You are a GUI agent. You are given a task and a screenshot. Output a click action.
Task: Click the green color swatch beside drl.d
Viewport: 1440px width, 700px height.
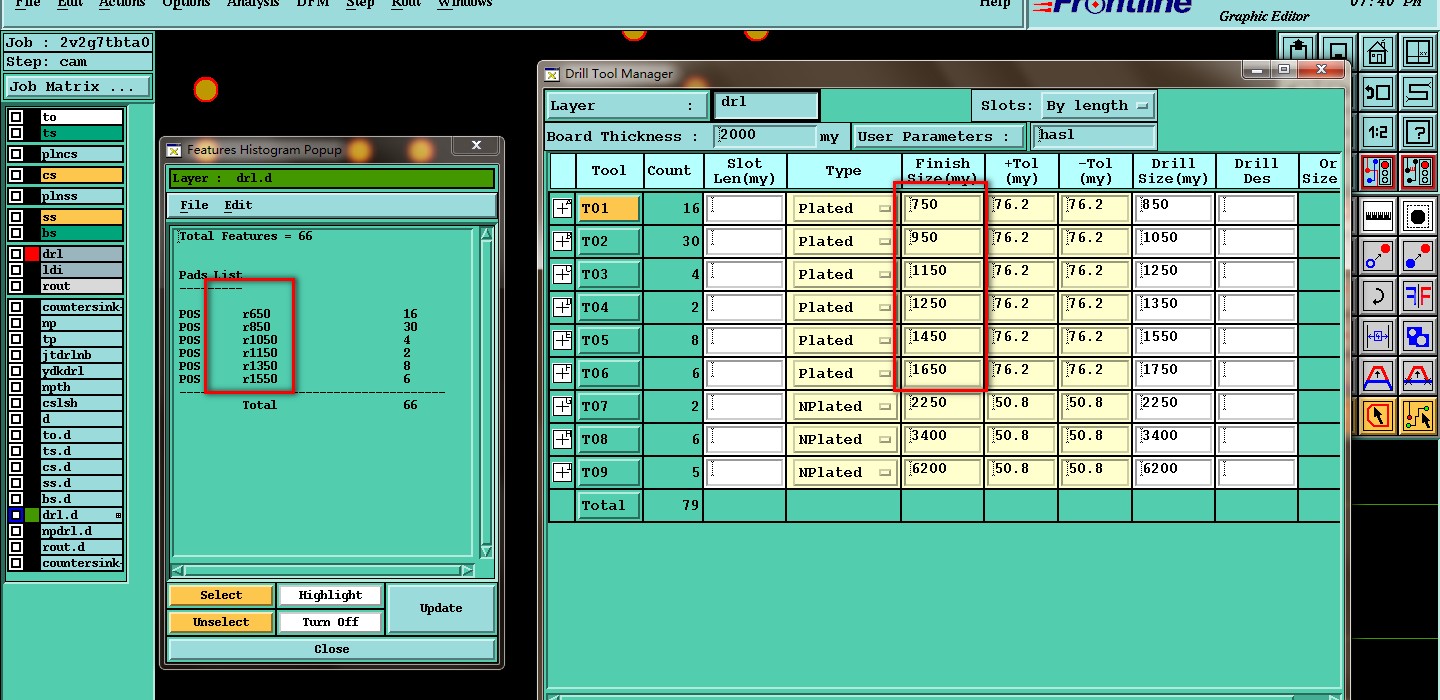coord(32,515)
